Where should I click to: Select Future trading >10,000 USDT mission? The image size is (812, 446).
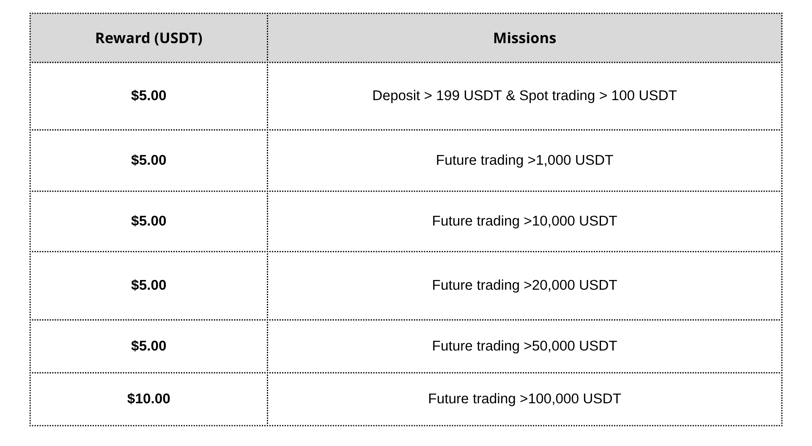[x=525, y=221]
